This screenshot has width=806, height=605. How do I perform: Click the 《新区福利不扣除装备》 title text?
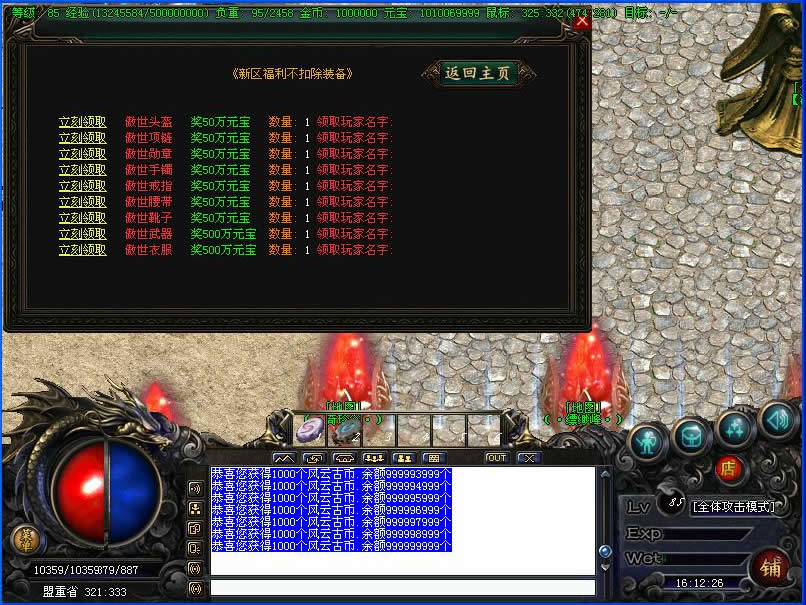(292, 74)
